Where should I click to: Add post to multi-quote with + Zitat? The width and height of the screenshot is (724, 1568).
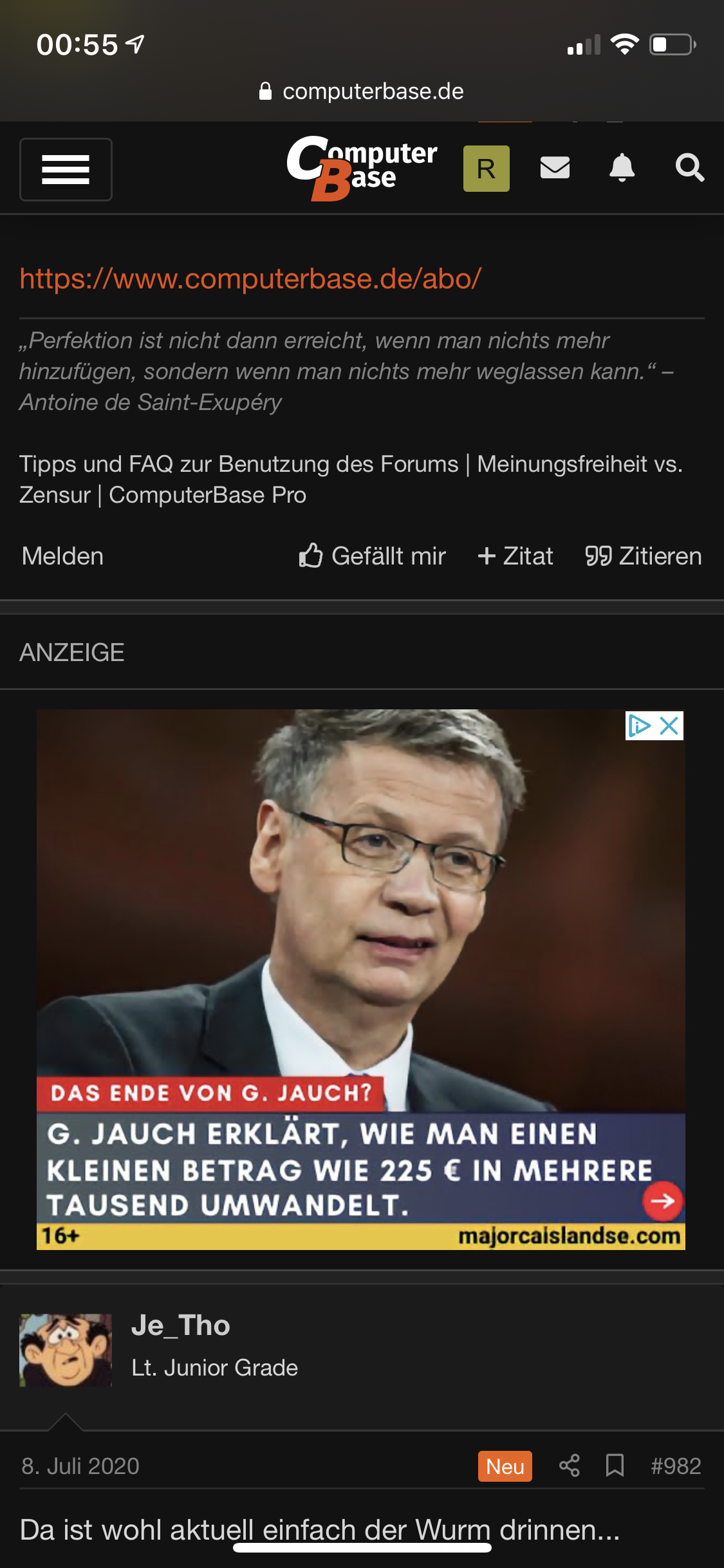tap(515, 556)
